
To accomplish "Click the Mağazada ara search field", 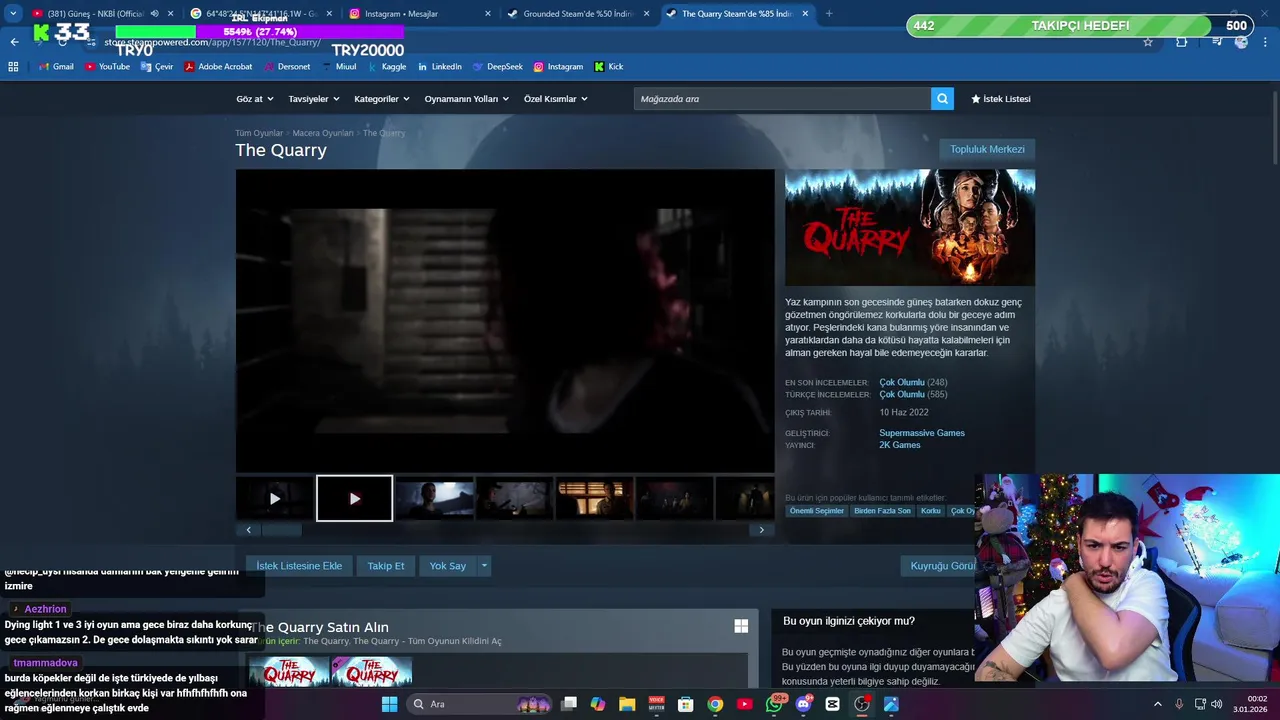I will pos(782,99).
